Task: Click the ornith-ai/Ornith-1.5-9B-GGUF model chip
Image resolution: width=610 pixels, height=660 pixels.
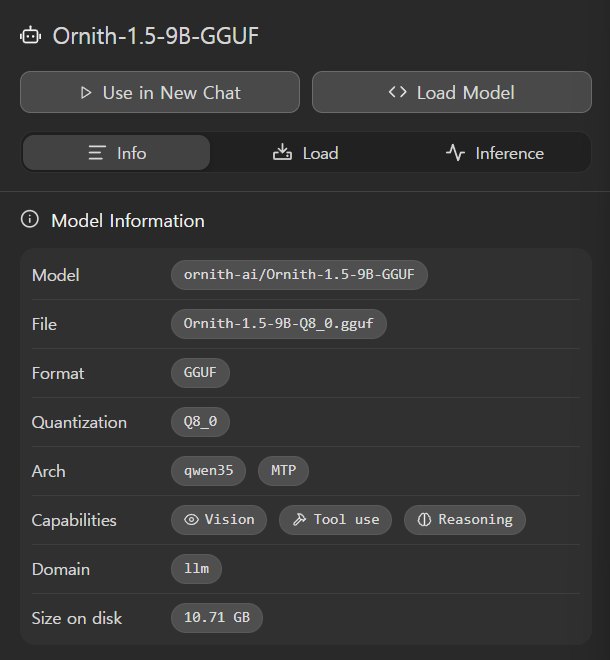Action: click(299, 275)
